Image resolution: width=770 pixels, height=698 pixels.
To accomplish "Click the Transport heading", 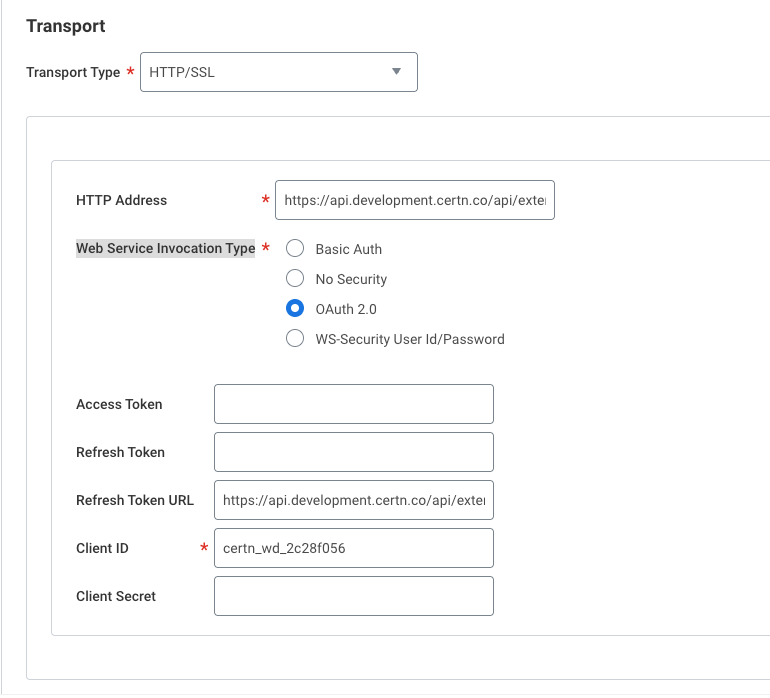I will [66, 26].
